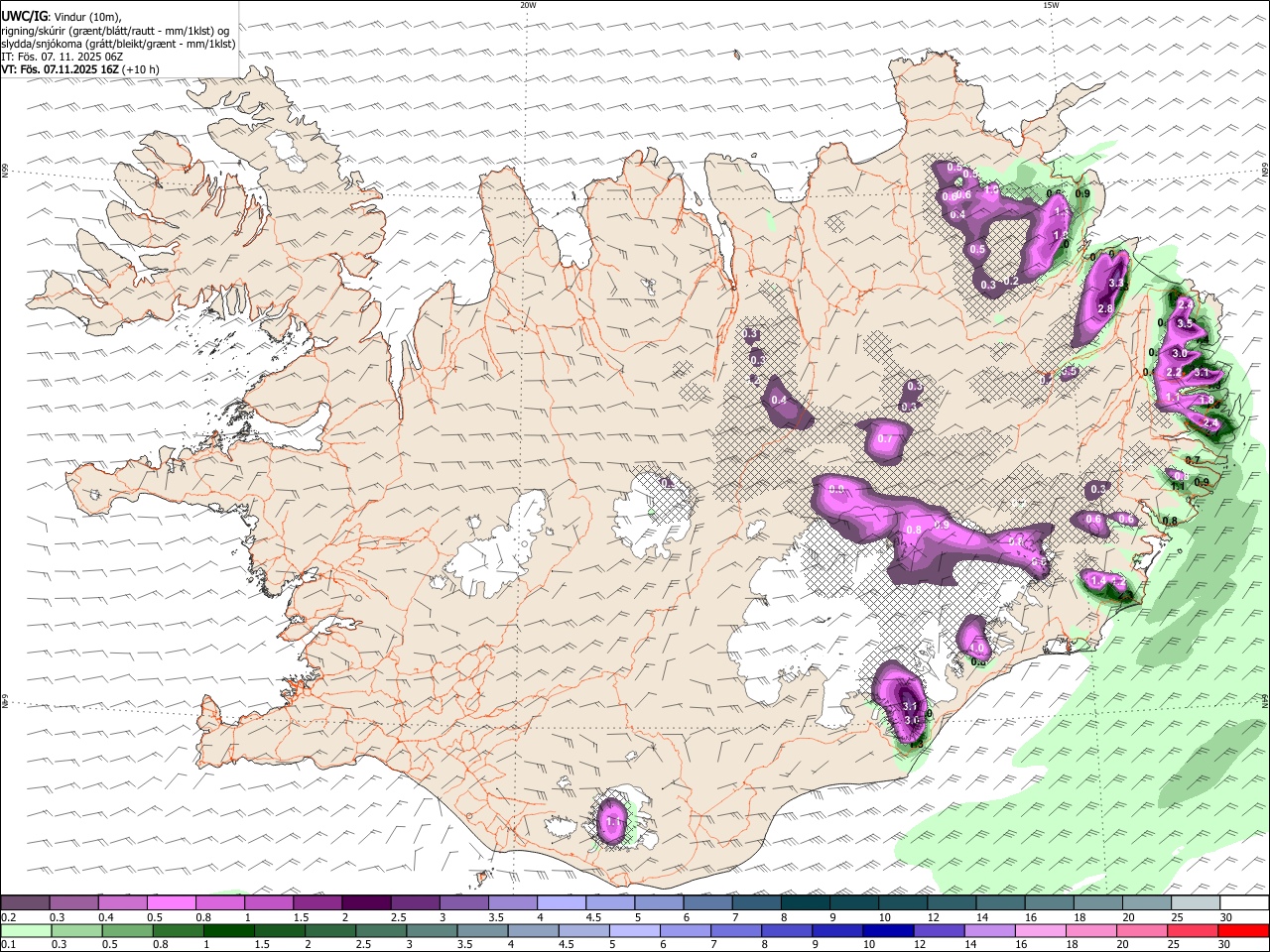This screenshot has width=1270, height=952.
Task: Click the 0.1 label under the lower scale
Action: click(x=6, y=945)
